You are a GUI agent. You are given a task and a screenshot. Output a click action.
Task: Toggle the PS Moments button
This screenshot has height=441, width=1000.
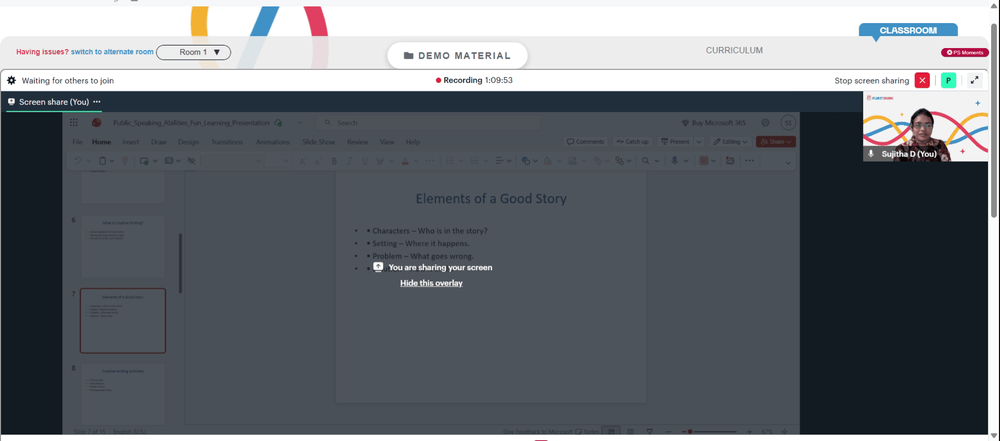(x=965, y=52)
